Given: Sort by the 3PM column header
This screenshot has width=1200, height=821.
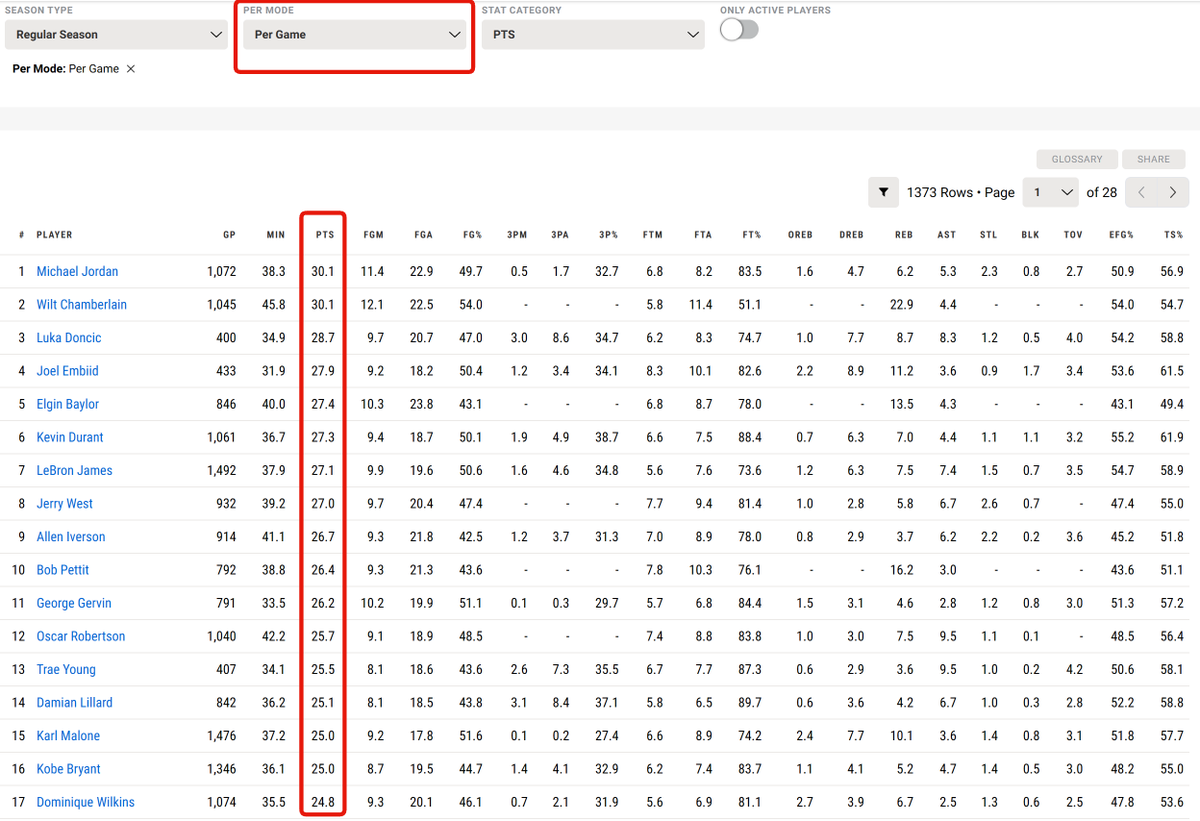Looking at the screenshot, I should coord(517,235).
